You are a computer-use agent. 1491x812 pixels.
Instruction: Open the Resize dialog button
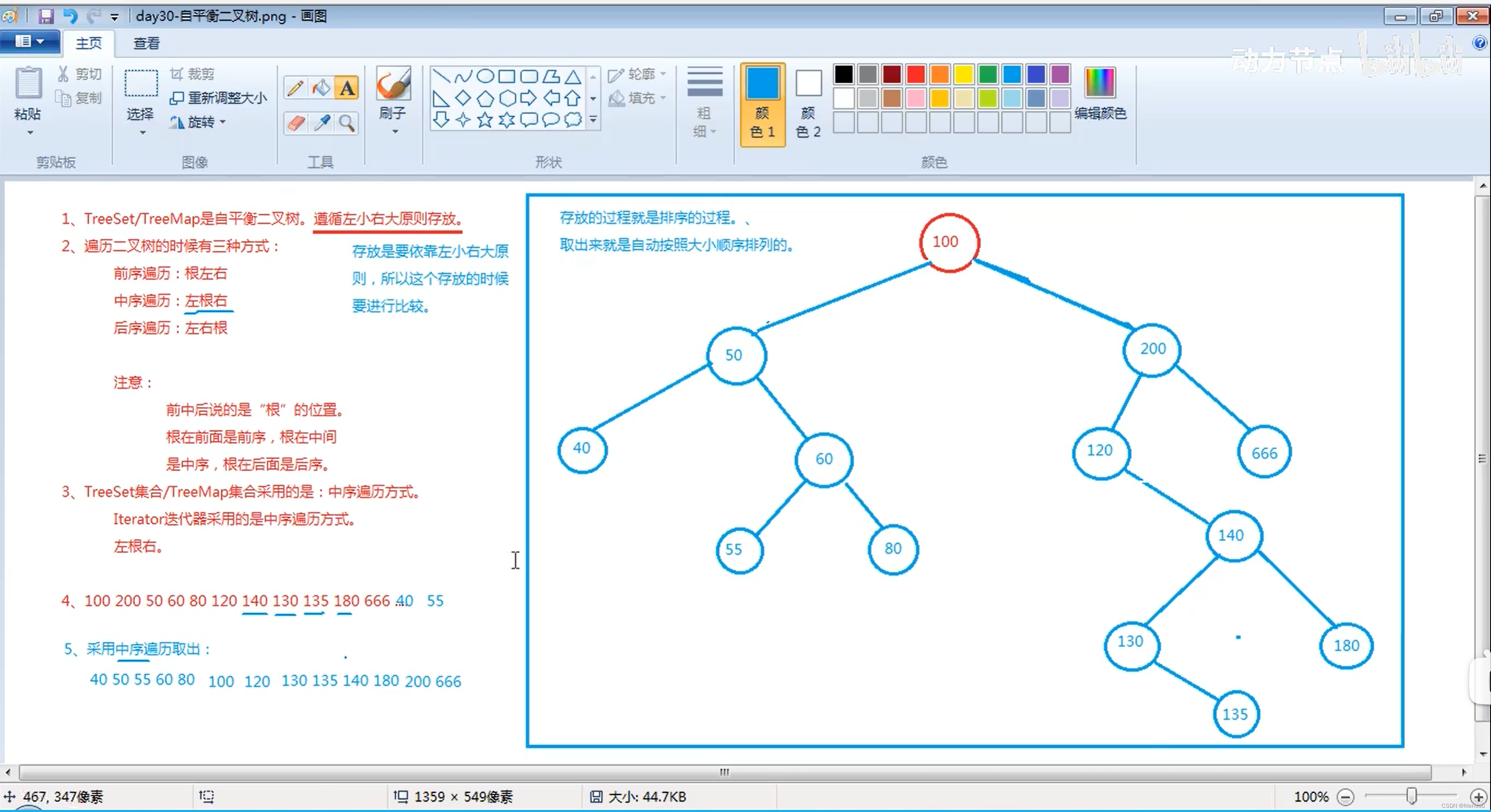click(x=218, y=98)
